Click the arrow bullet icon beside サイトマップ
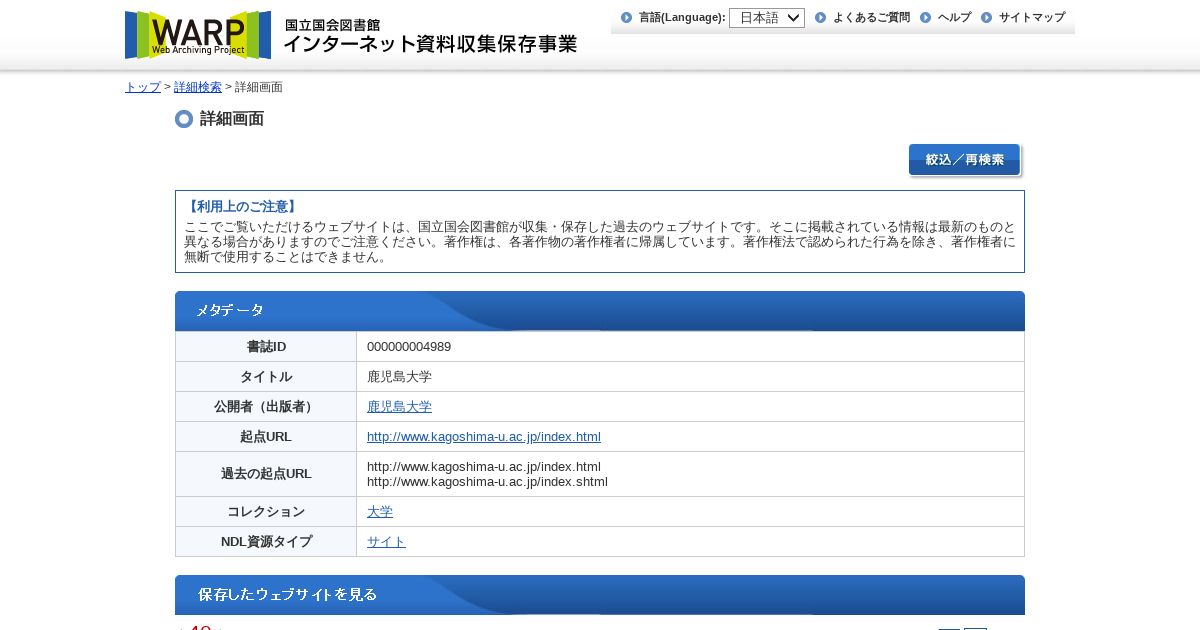1200x630 pixels. [x=986, y=18]
